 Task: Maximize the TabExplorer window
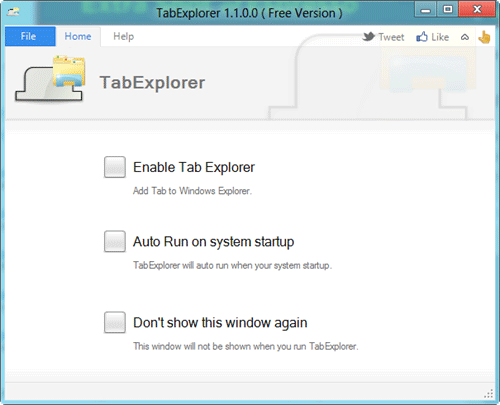(447, 9)
